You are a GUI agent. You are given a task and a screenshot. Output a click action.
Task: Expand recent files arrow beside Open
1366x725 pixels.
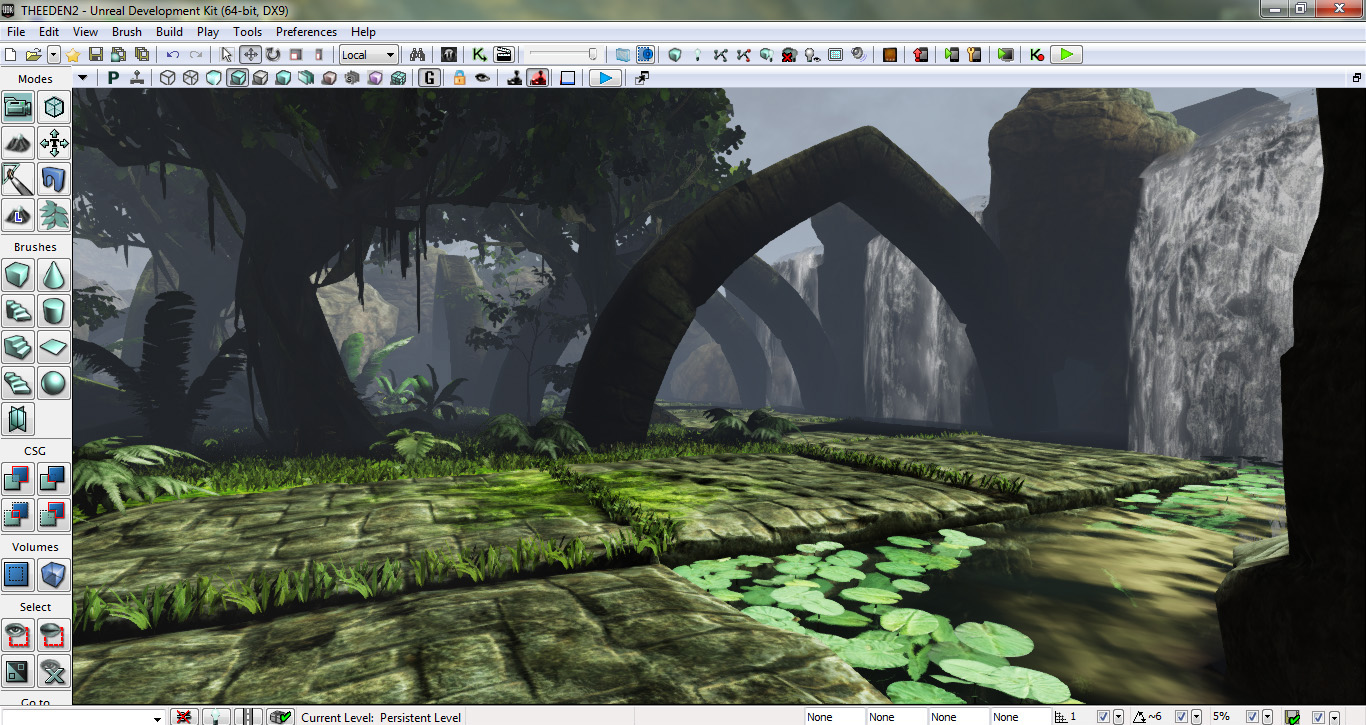coord(54,54)
